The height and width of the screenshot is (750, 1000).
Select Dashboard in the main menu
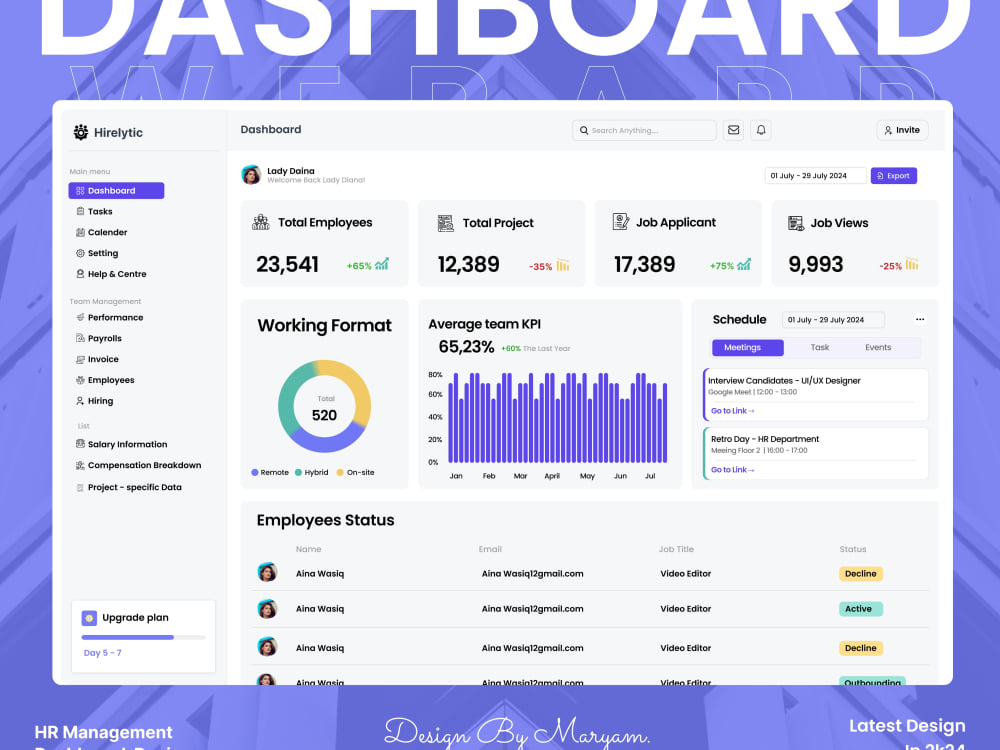coord(116,190)
